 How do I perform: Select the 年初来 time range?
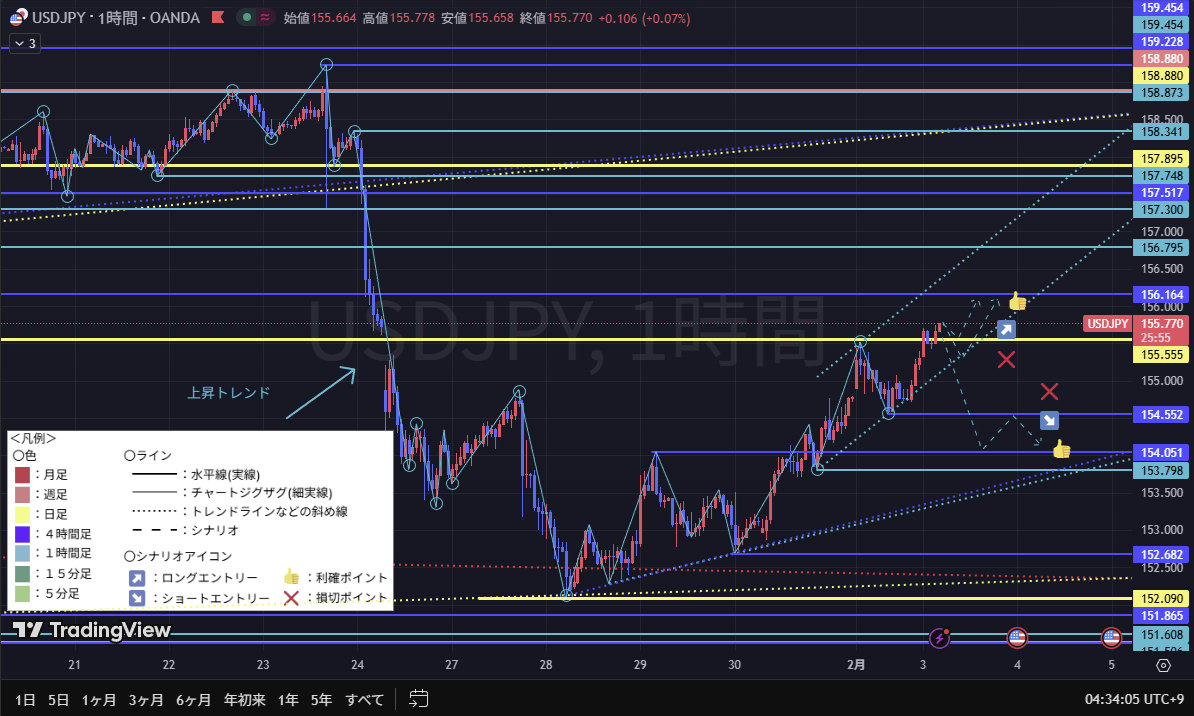pyautogui.click(x=244, y=699)
